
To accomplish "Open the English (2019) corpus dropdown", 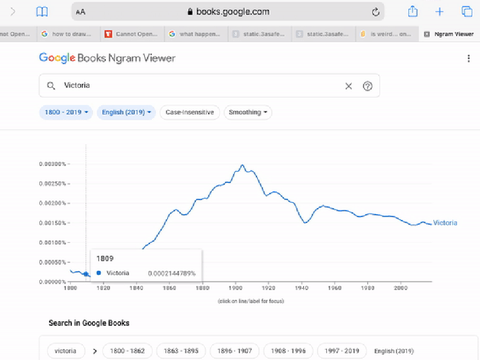I will pyautogui.click(x=126, y=112).
